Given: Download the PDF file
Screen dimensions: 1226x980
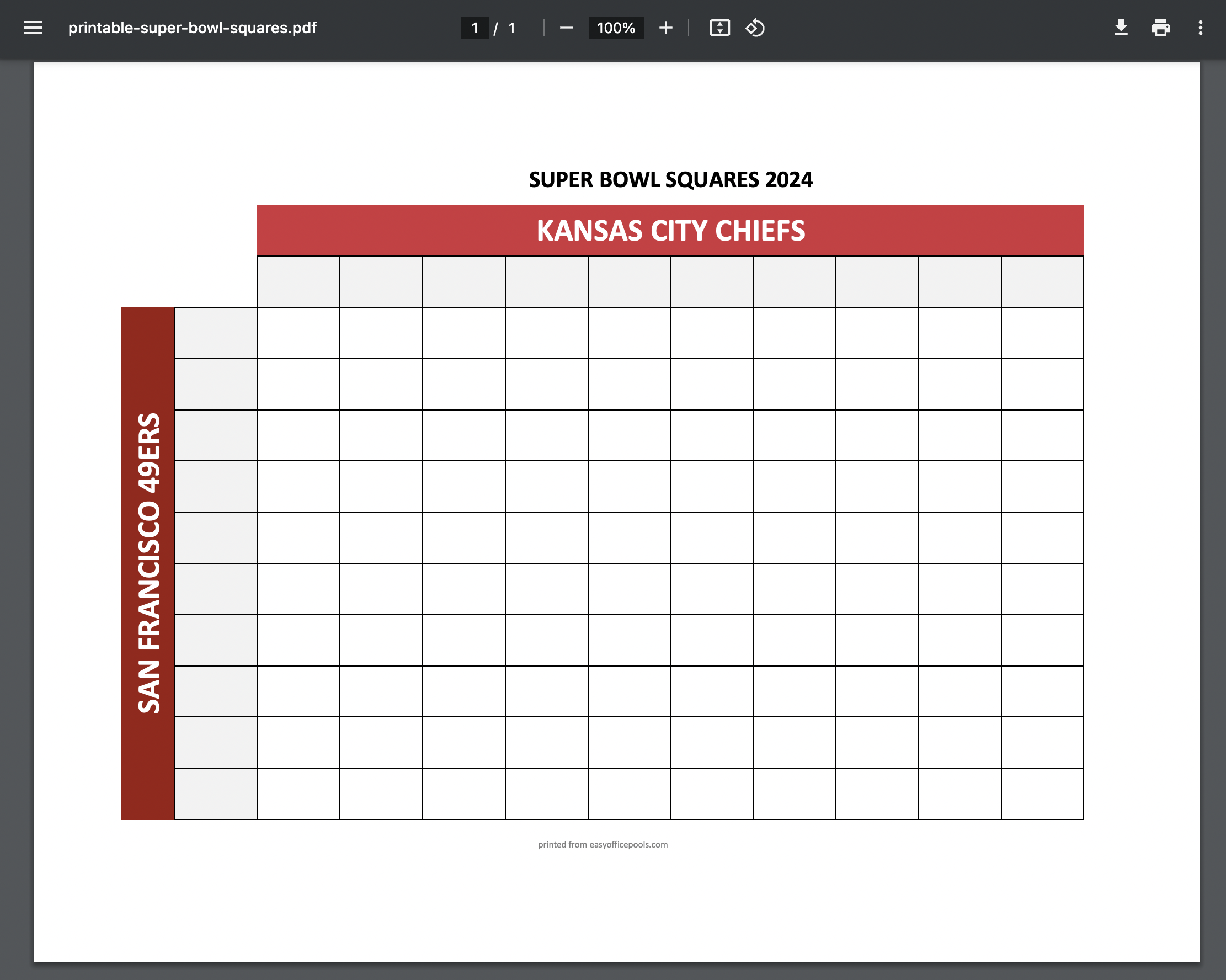Looking at the screenshot, I should pyautogui.click(x=1121, y=27).
